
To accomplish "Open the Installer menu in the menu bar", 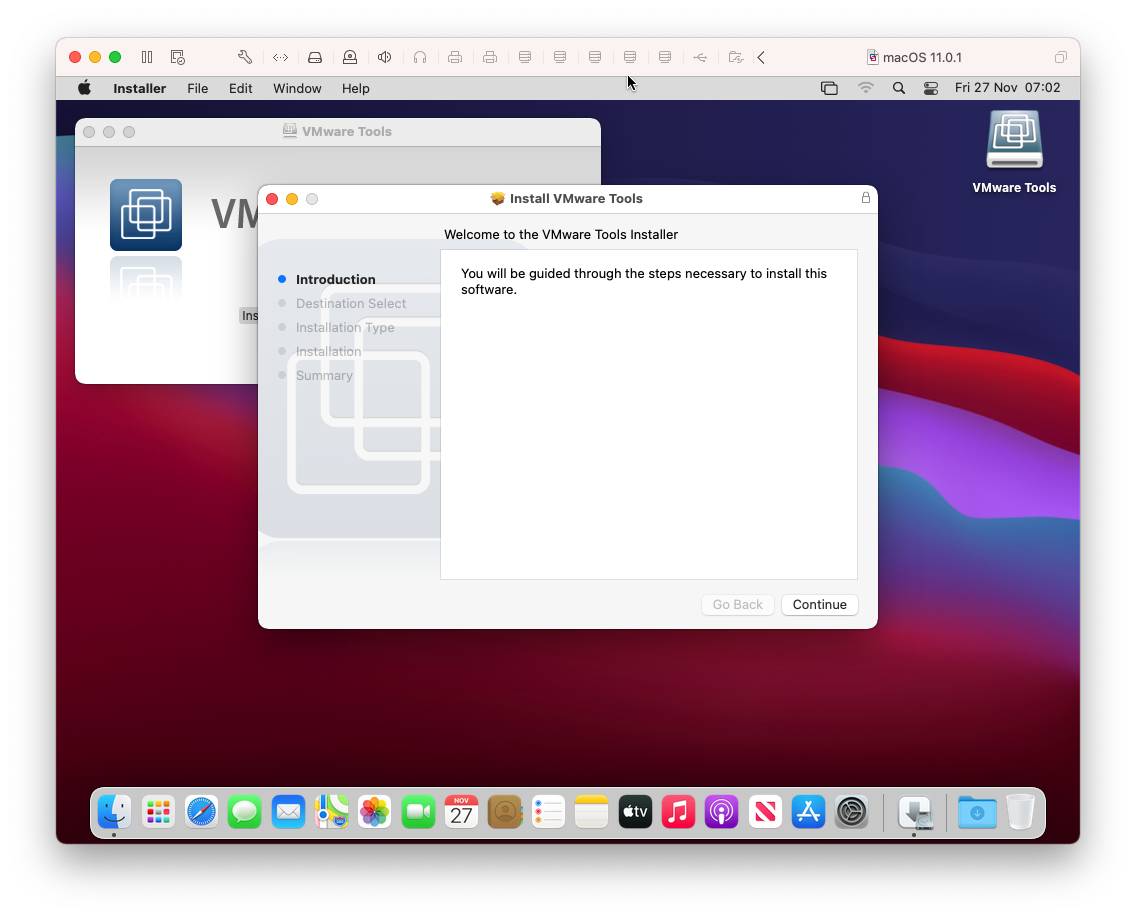I will point(139,88).
